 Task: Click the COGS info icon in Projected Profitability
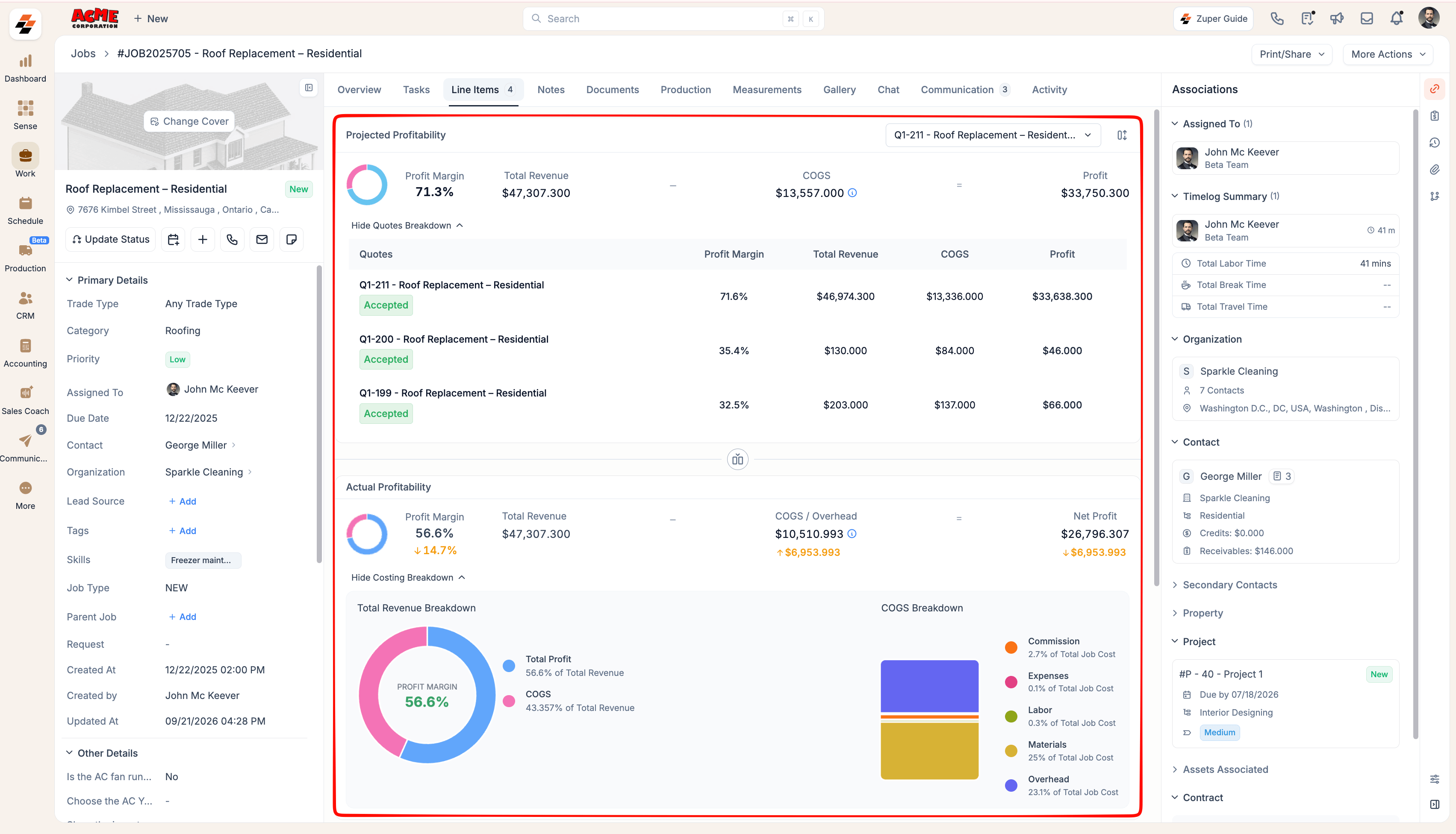(853, 193)
